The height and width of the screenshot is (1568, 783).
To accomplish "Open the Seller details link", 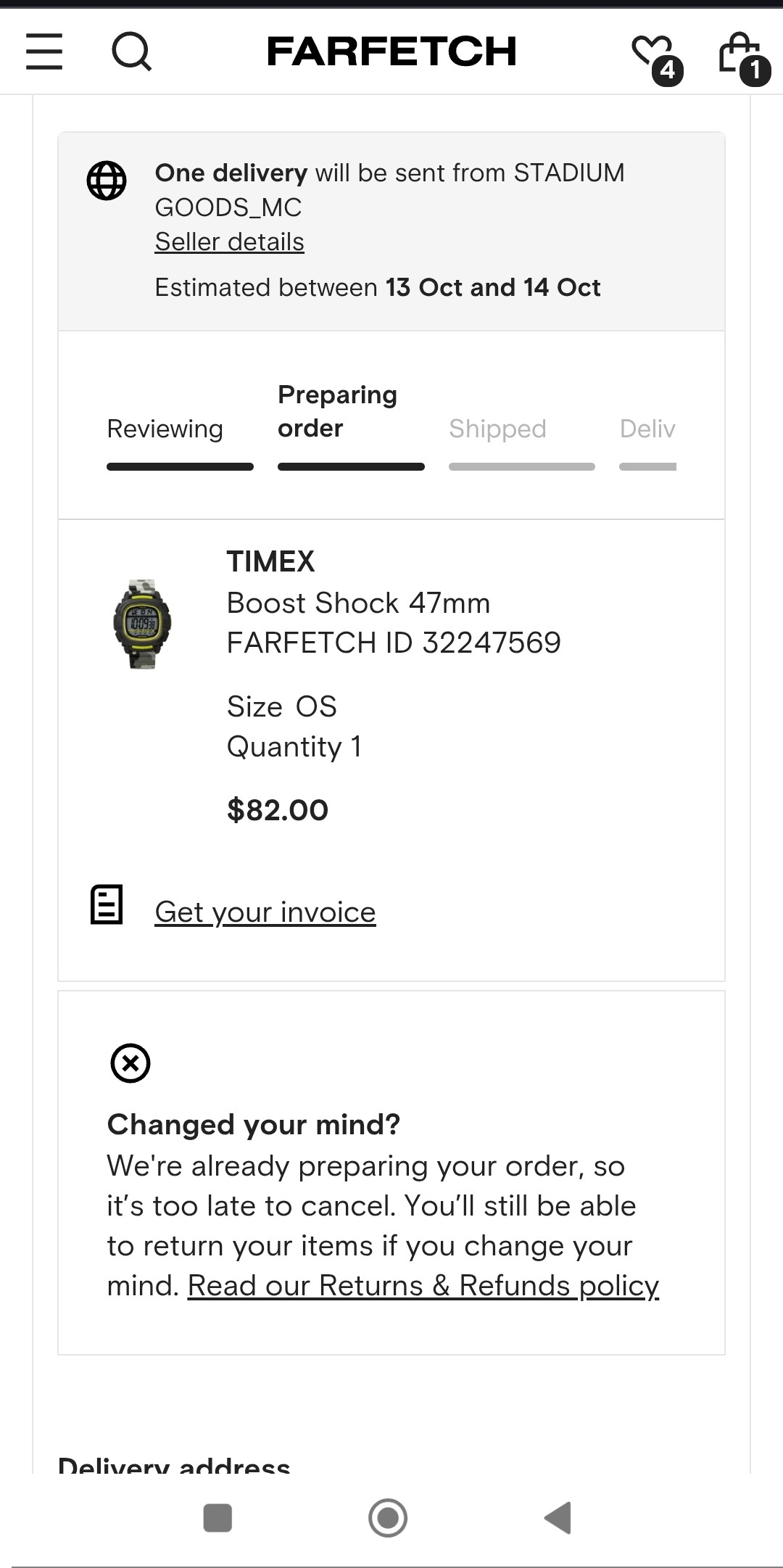I will pos(229,242).
